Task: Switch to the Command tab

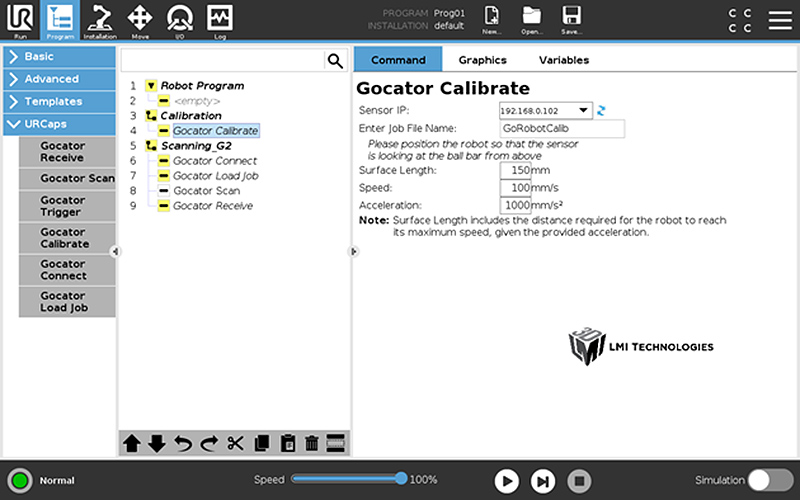Action: (x=398, y=60)
